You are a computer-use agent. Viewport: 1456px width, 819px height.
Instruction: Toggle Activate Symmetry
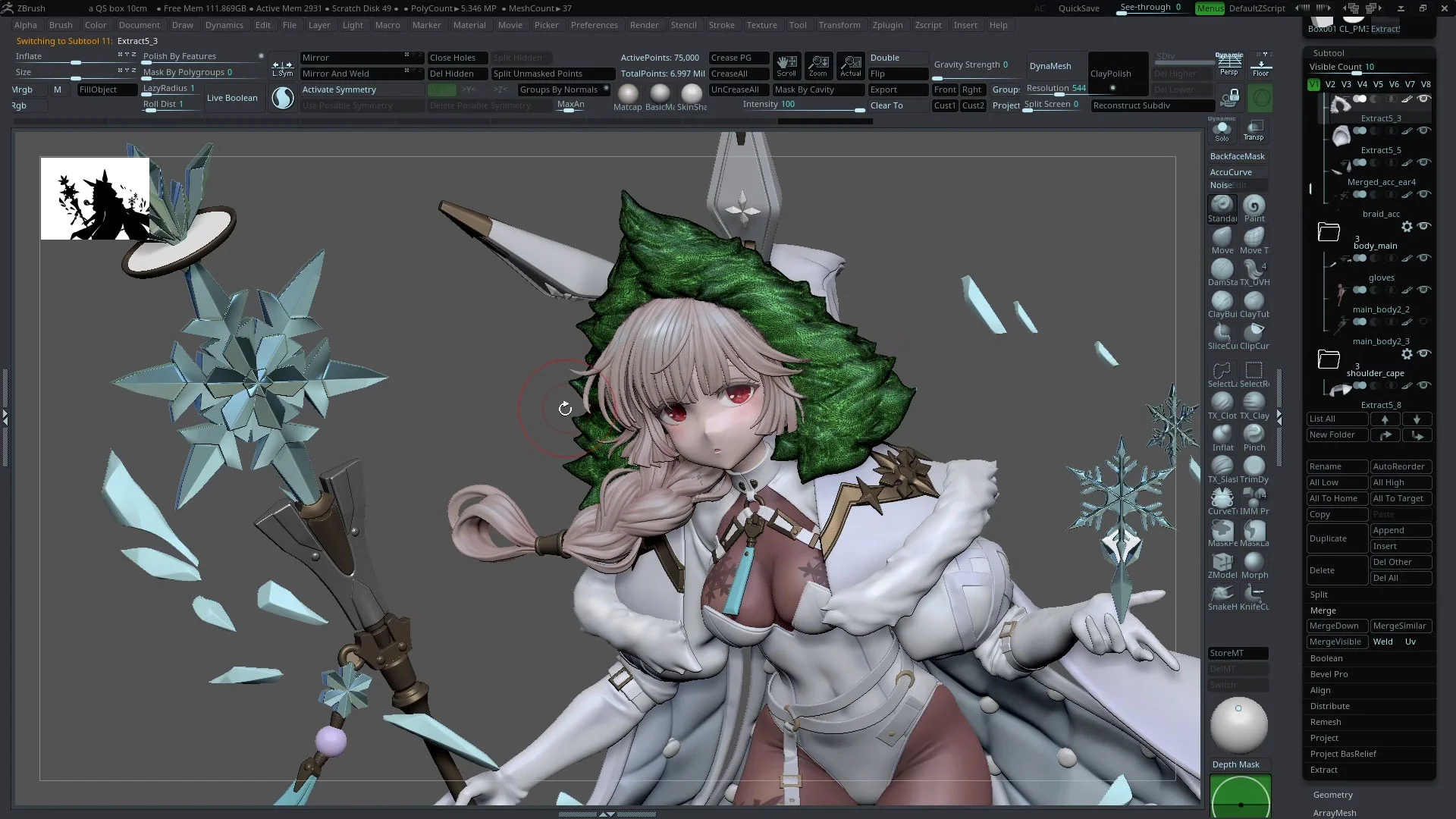(x=362, y=89)
